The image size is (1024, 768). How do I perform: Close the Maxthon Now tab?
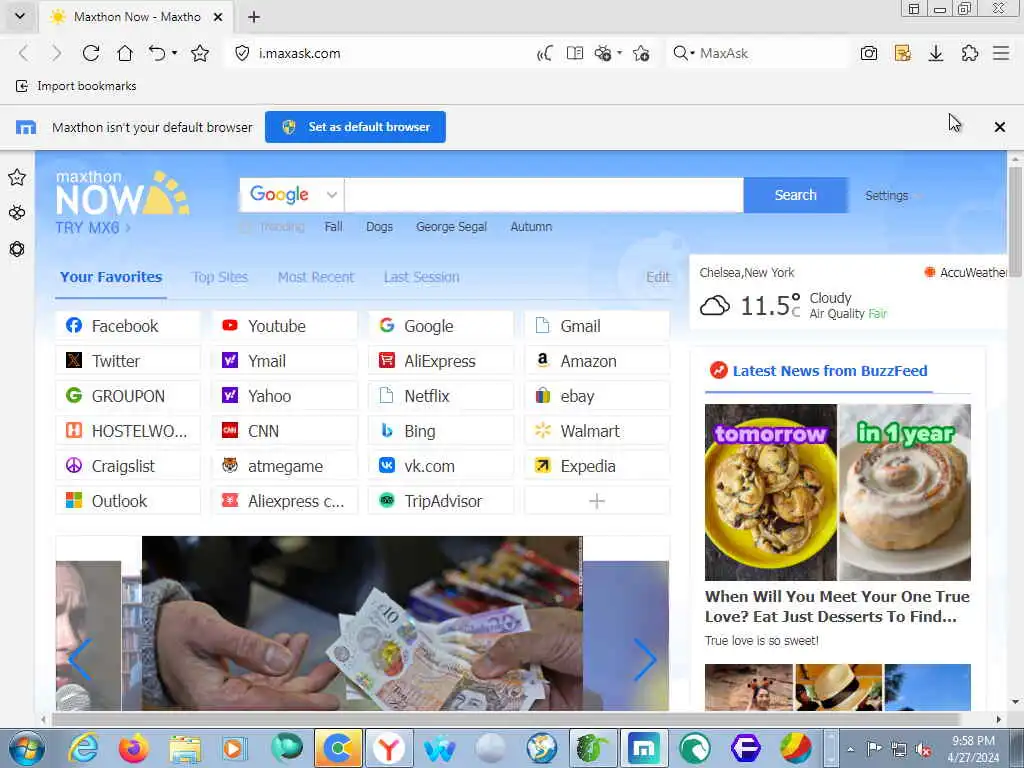point(218,17)
